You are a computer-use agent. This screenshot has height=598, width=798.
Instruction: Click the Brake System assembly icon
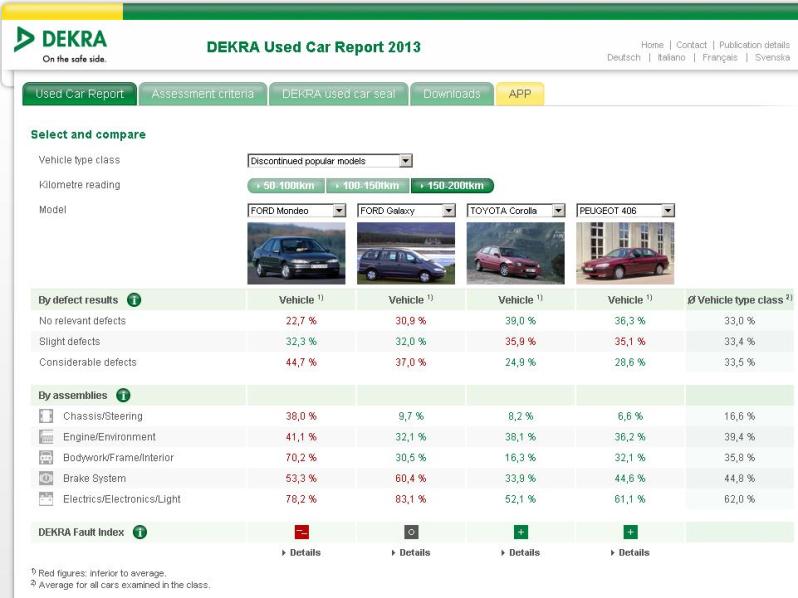46,479
